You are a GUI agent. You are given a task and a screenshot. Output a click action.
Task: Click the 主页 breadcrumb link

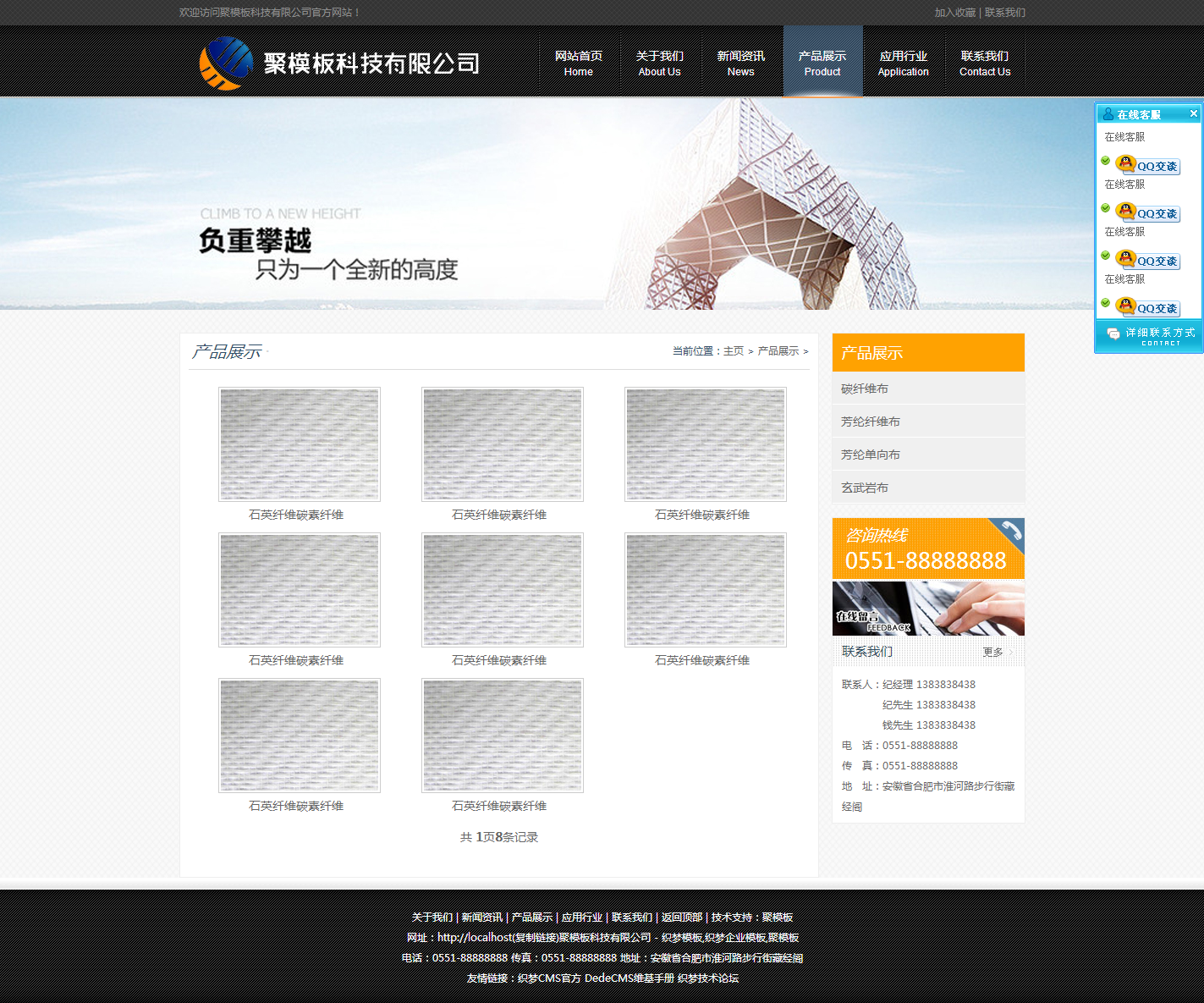pos(734,351)
